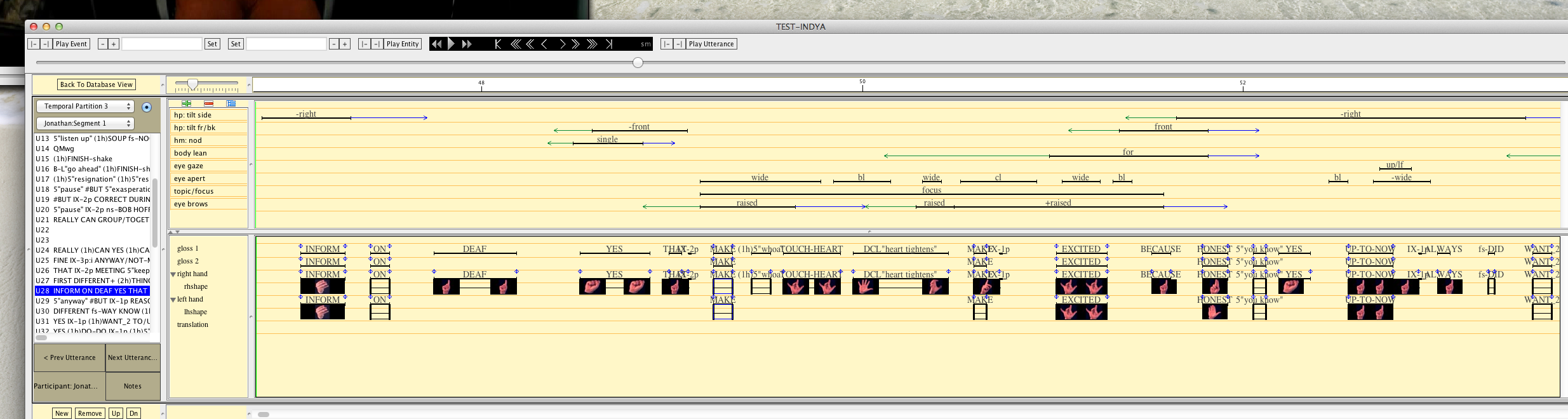The image size is (1568, 419).
Task: Click the second time input field
Action: click(286, 44)
